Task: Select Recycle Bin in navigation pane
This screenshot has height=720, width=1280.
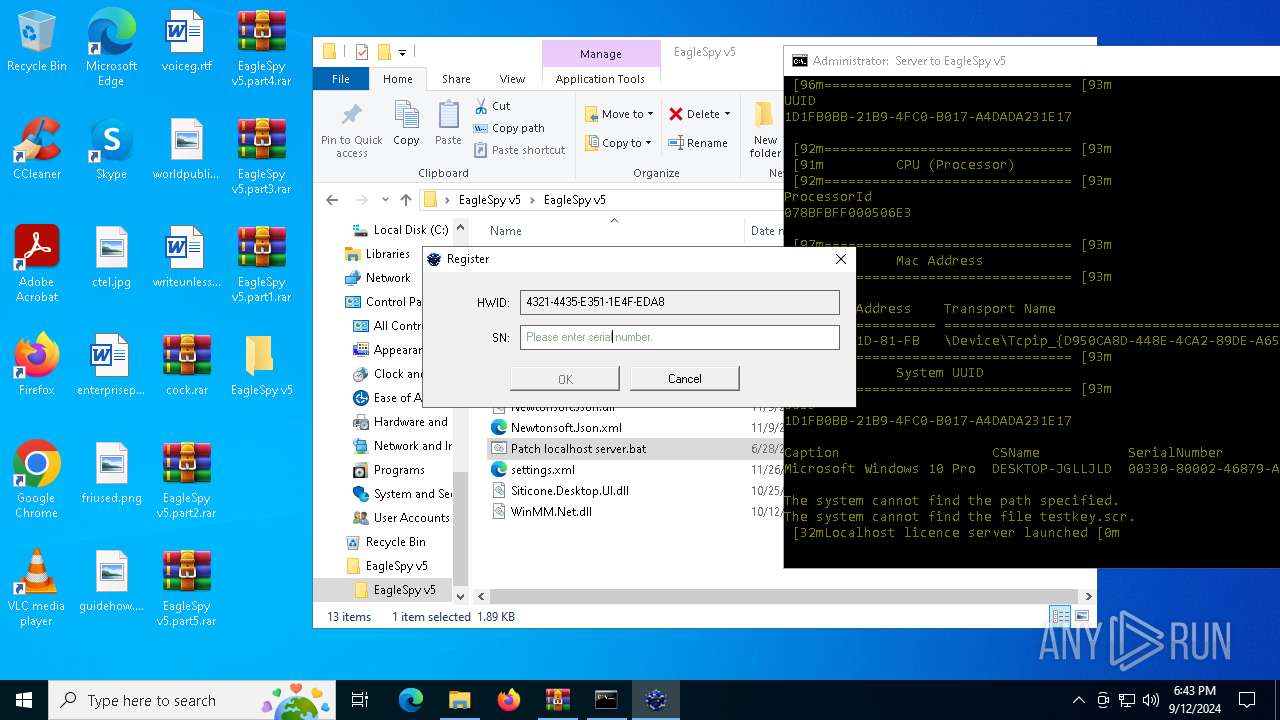Action: point(386,542)
